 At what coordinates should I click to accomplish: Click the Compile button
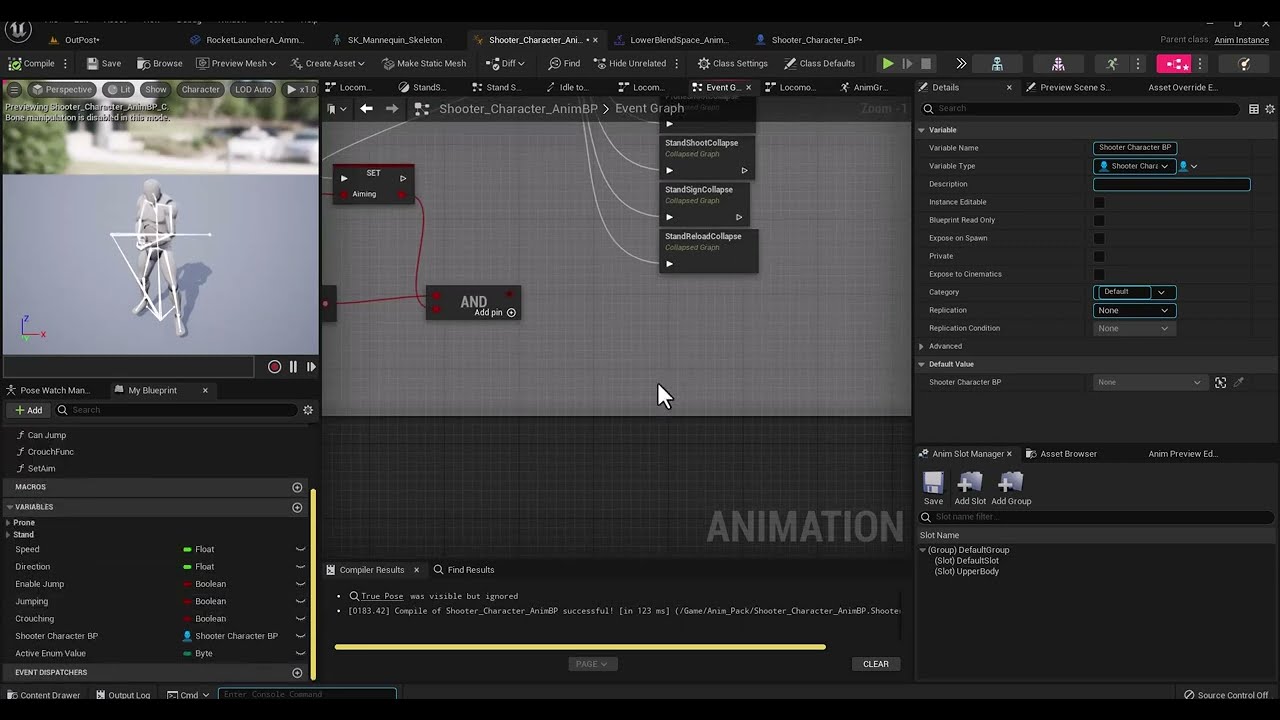[32, 63]
